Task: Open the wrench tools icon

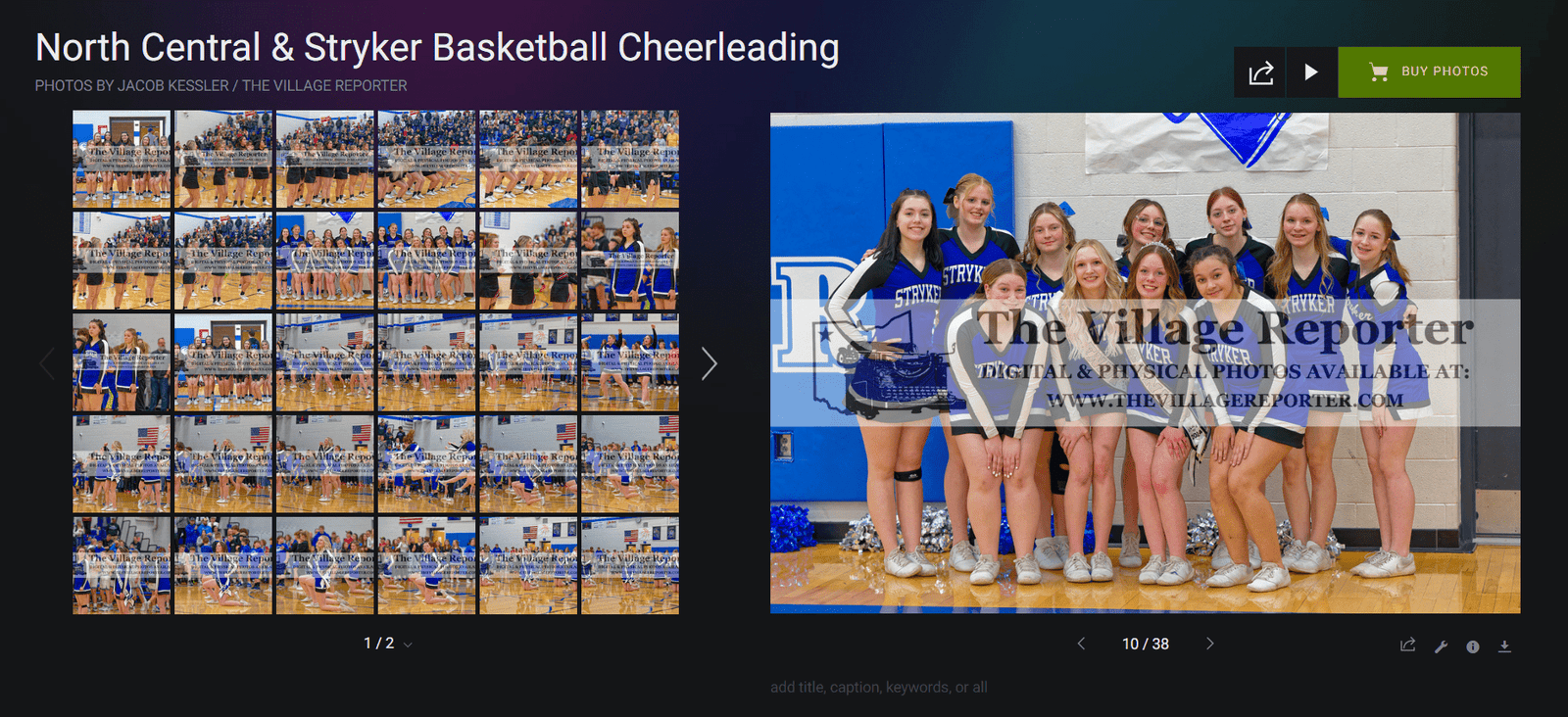Action: (1441, 646)
